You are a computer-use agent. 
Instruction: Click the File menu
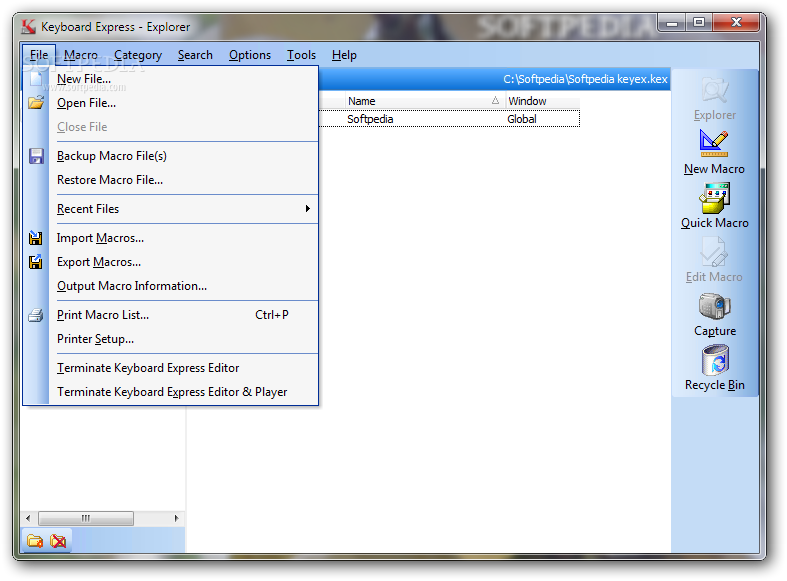click(39, 55)
